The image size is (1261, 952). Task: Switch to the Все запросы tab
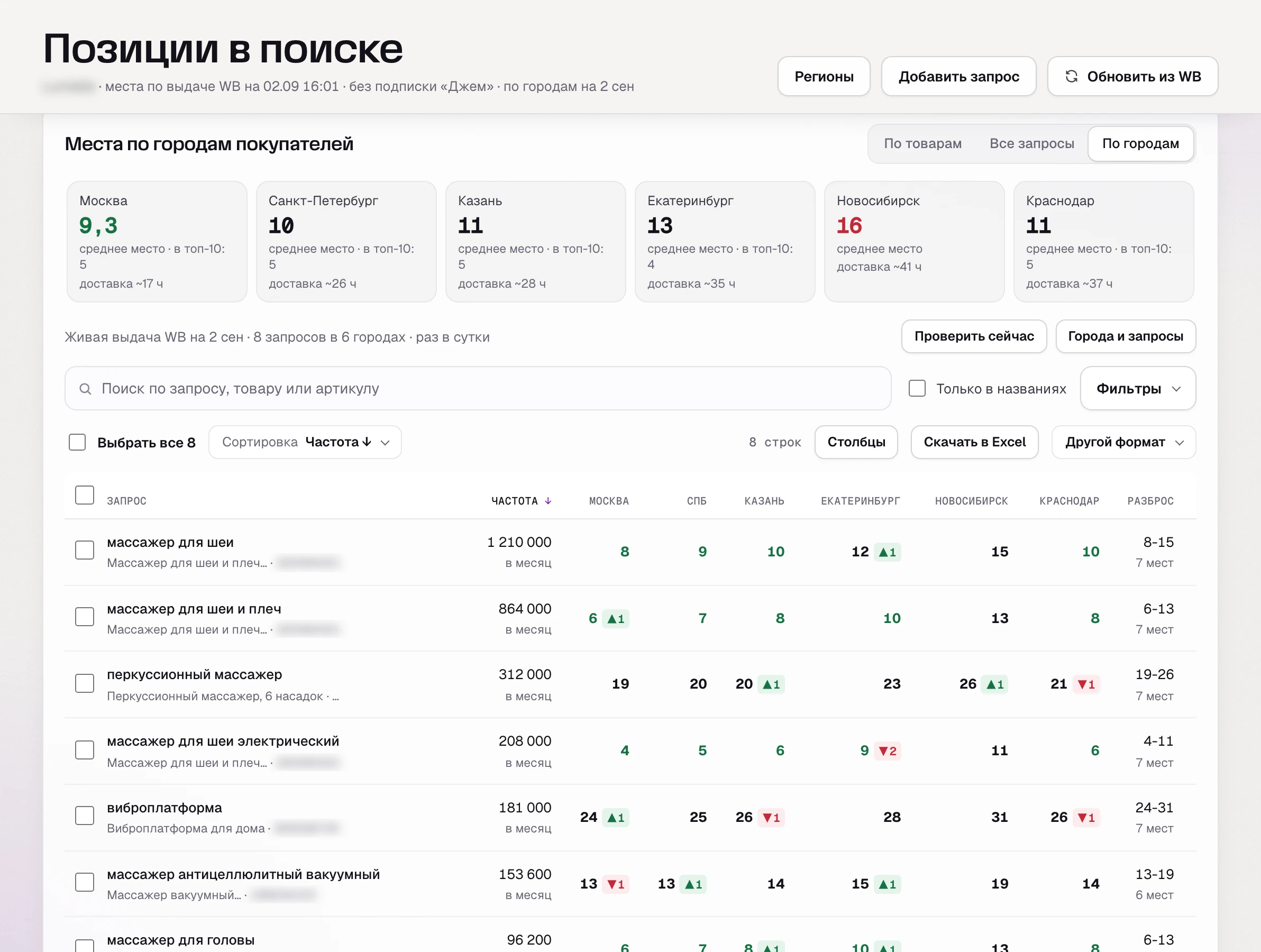coord(1031,144)
